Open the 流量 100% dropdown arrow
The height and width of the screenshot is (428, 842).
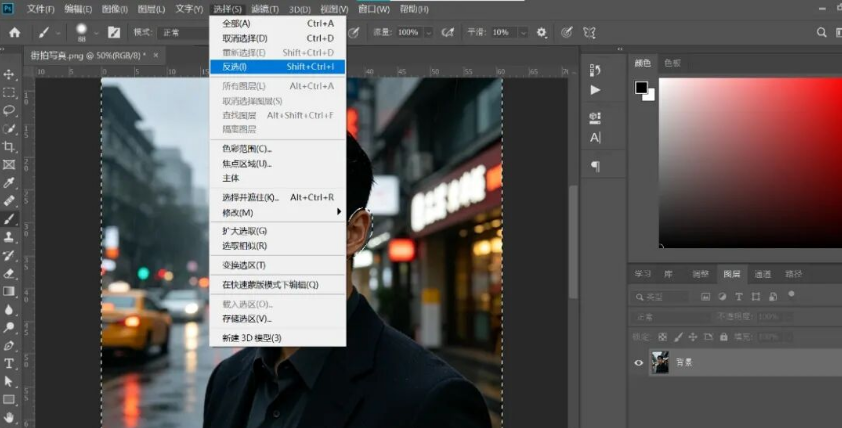[x=429, y=33]
